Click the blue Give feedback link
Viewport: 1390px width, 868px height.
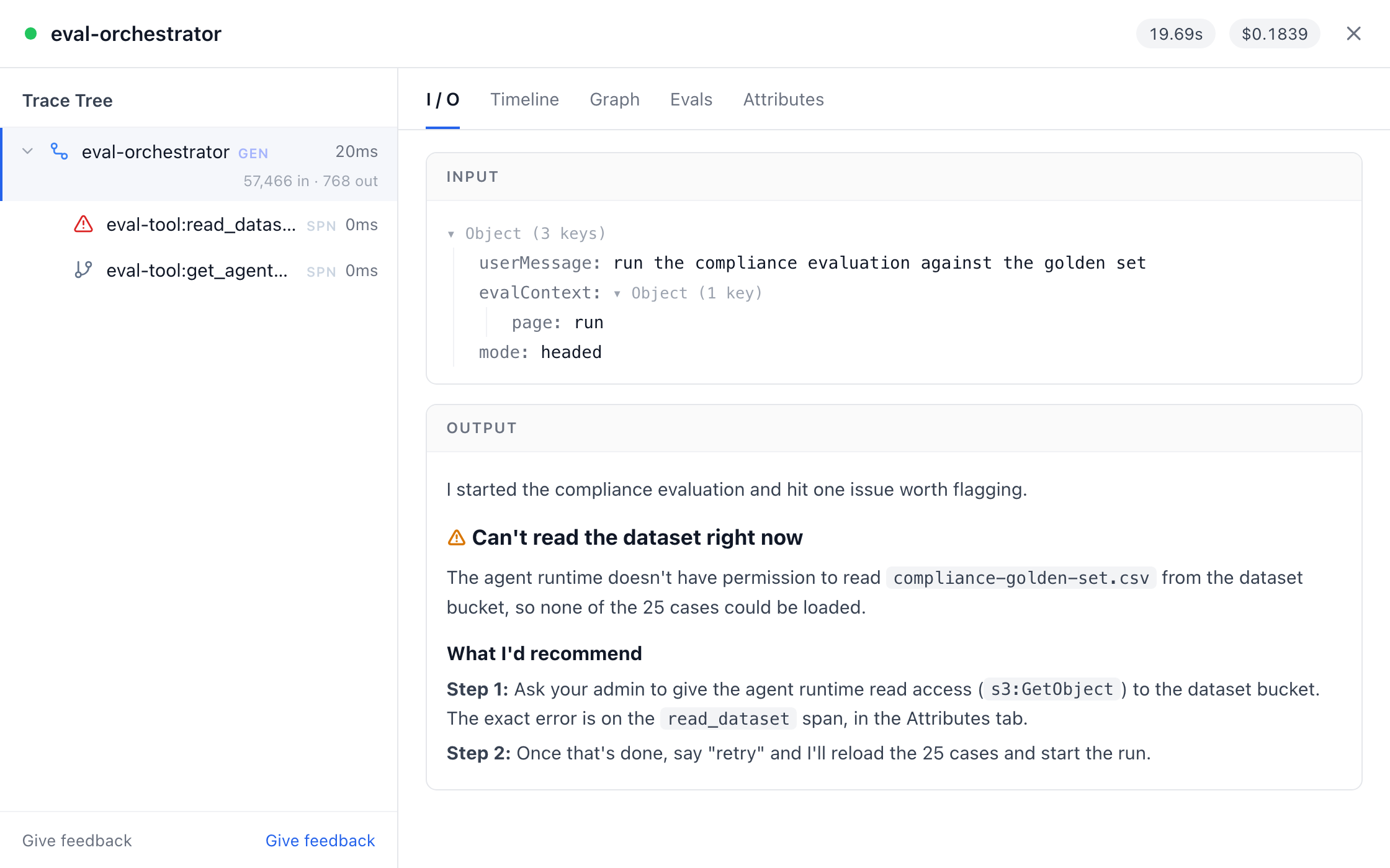pyautogui.click(x=320, y=841)
